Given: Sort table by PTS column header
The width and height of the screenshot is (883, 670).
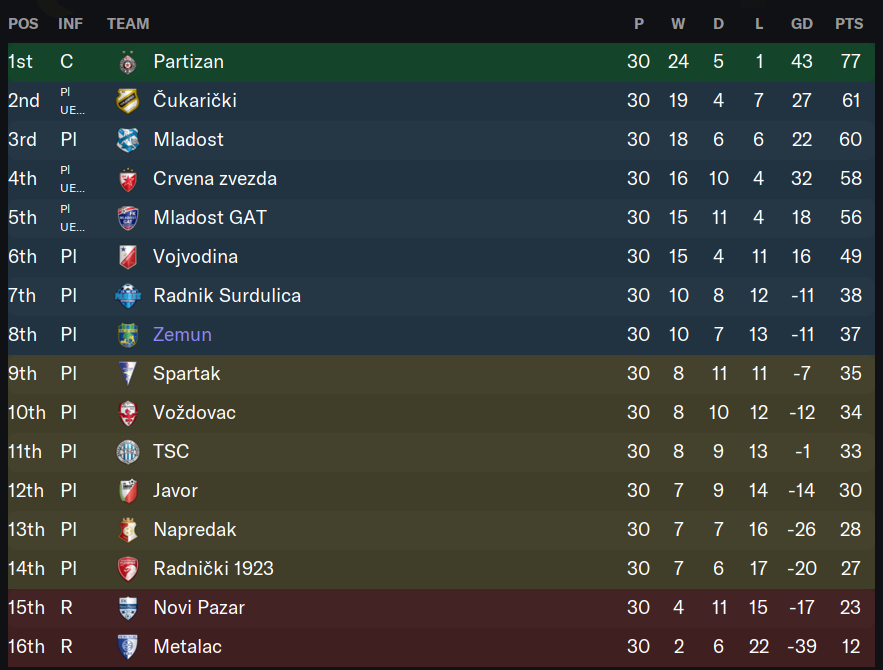Looking at the screenshot, I should pos(849,24).
